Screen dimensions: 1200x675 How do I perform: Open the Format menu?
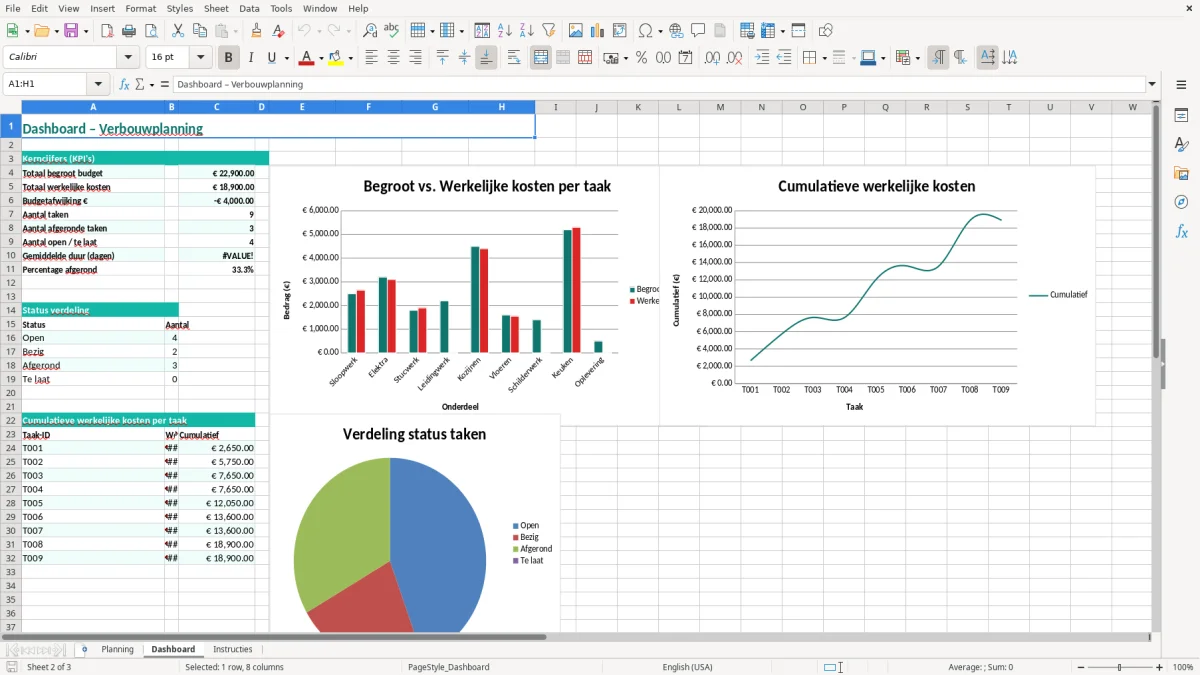(x=140, y=8)
